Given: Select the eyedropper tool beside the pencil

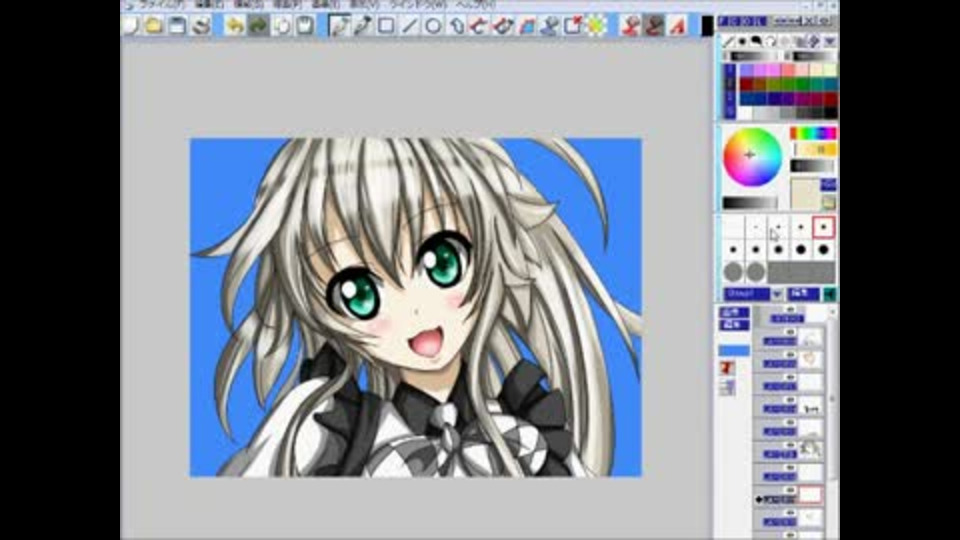Looking at the screenshot, I should [362, 26].
